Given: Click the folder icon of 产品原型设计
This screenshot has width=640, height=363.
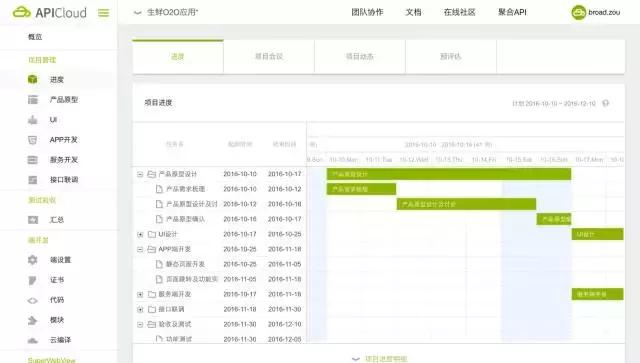Looking at the screenshot, I should (151, 174).
